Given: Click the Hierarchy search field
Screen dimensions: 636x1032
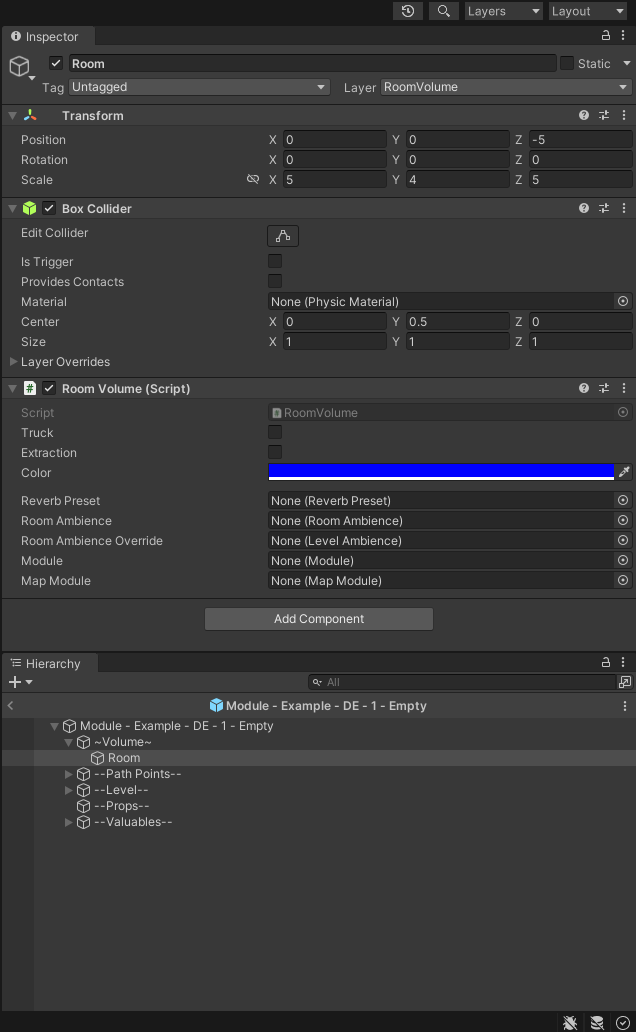Looking at the screenshot, I should (462, 683).
